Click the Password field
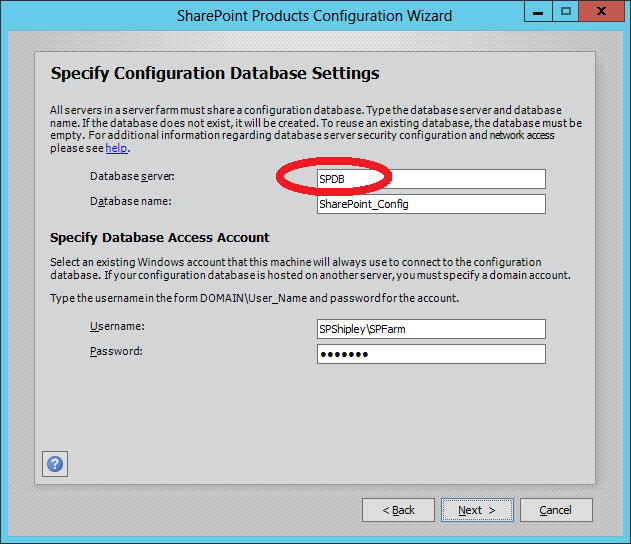631x544 pixels. click(431, 354)
